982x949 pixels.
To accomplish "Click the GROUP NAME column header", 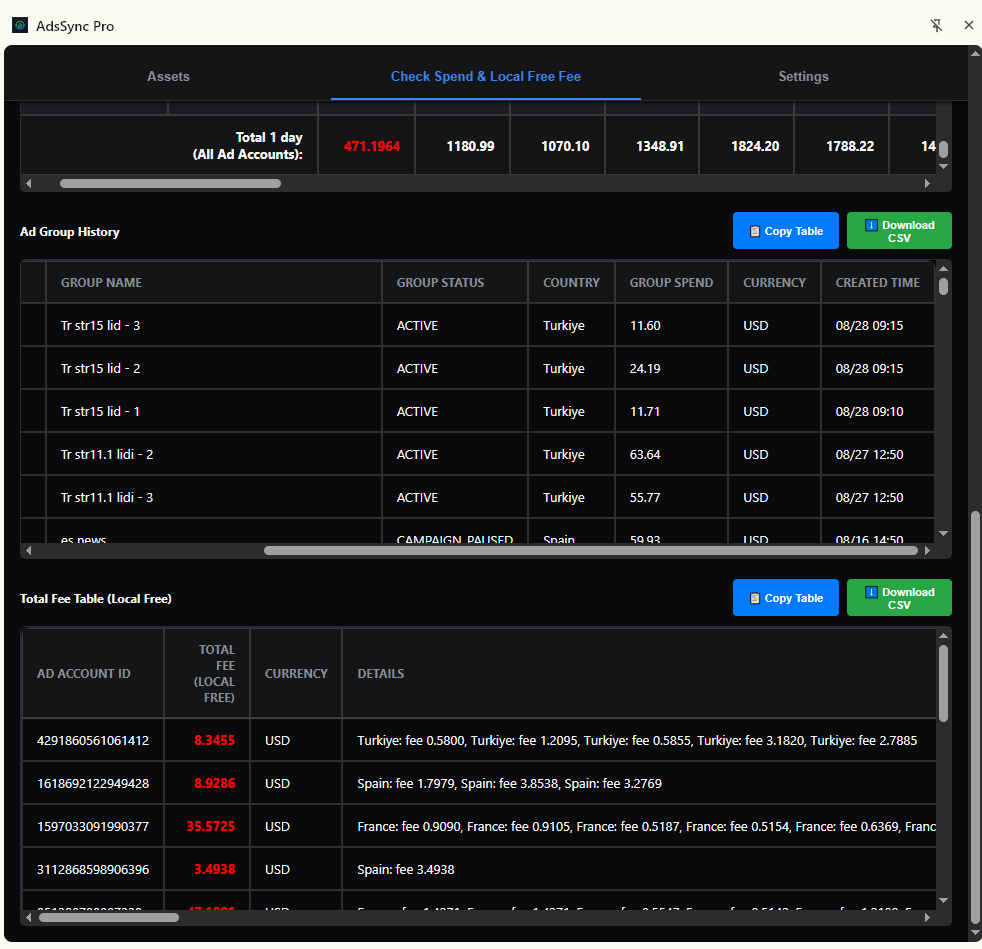I will (x=214, y=283).
